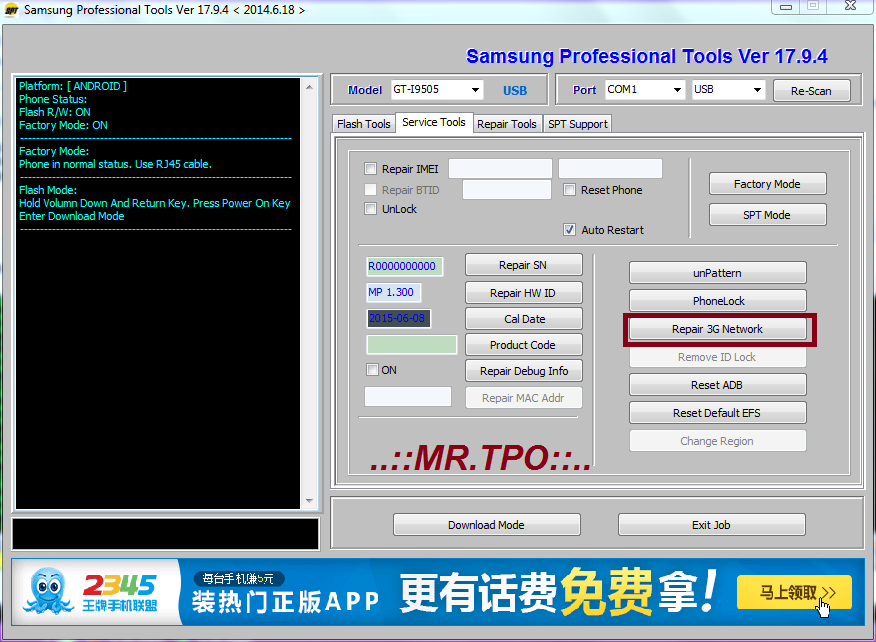Click the Repair Debug Info button
Image resolution: width=876 pixels, height=642 pixels.
tap(523, 370)
